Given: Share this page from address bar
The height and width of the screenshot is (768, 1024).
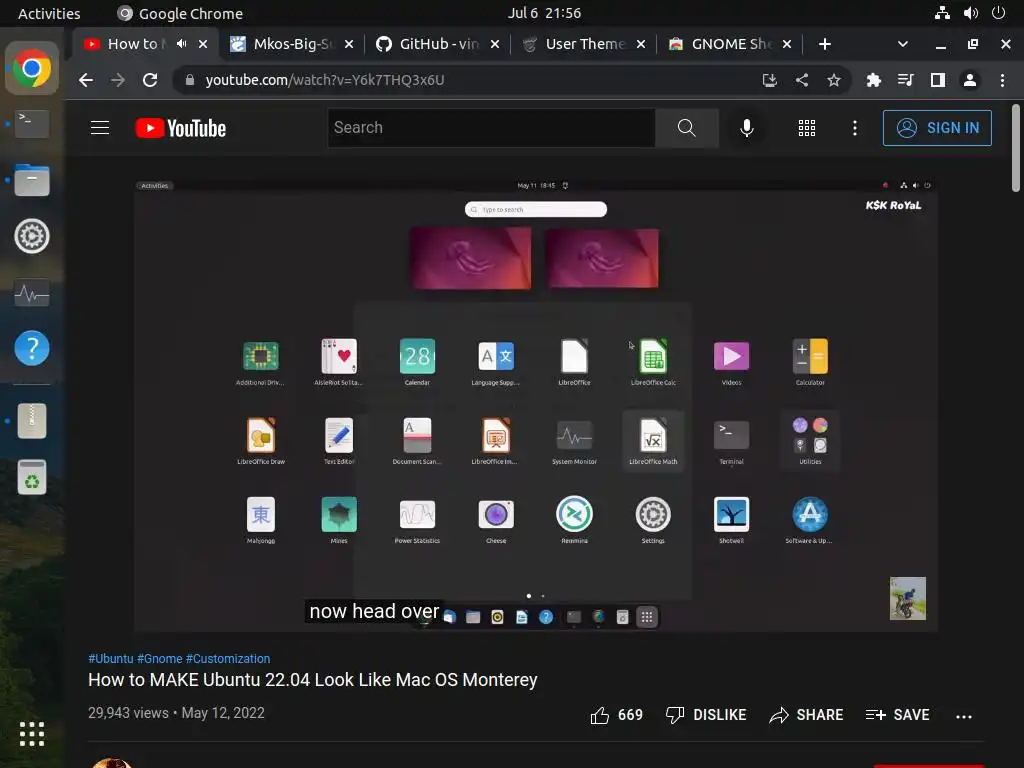Looking at the screenshot, I should [x=802, y=80].
